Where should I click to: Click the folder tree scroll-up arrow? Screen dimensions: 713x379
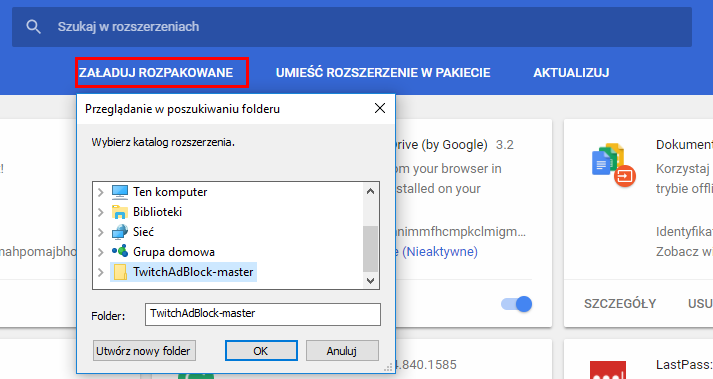[371, 191]
